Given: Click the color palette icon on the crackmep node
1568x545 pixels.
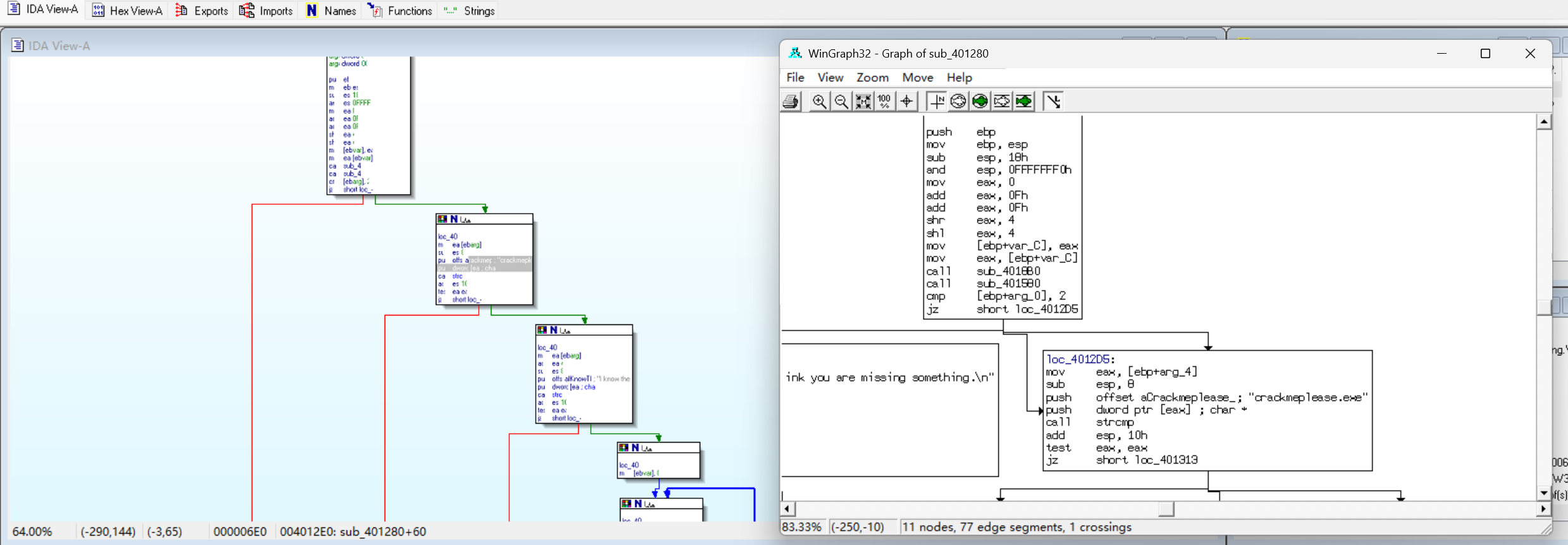Looking at the screenshot, I should click(x=442, y=219).
